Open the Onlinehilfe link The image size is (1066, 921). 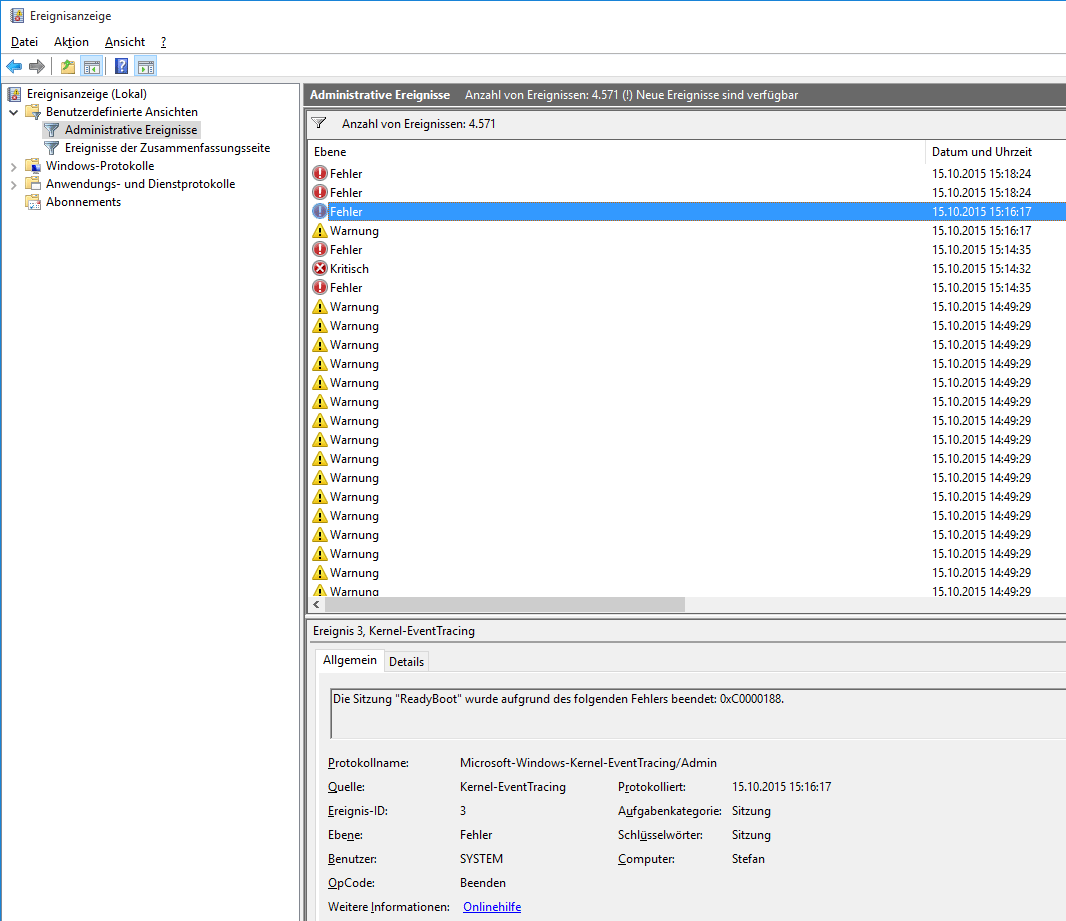click(492, 907)
